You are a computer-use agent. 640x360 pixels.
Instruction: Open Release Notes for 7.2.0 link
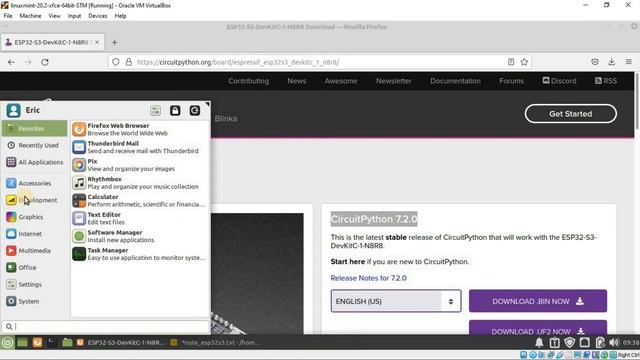coord(369,278)
